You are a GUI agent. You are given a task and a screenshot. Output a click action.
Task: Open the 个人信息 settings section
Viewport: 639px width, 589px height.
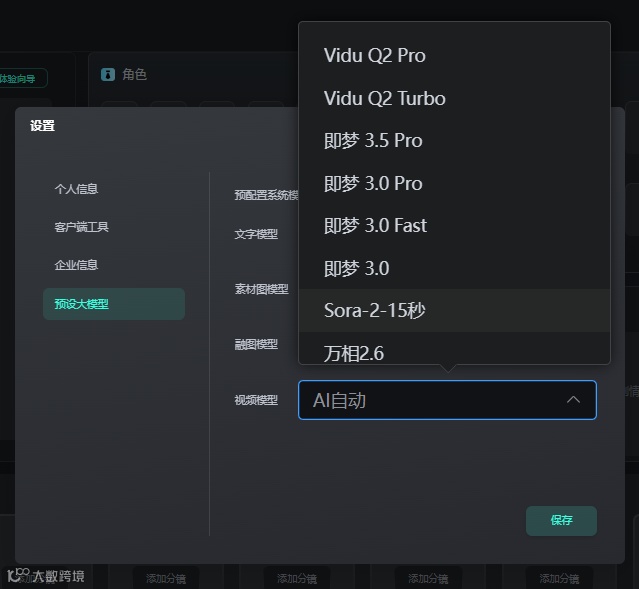click(x=77, y=189)
